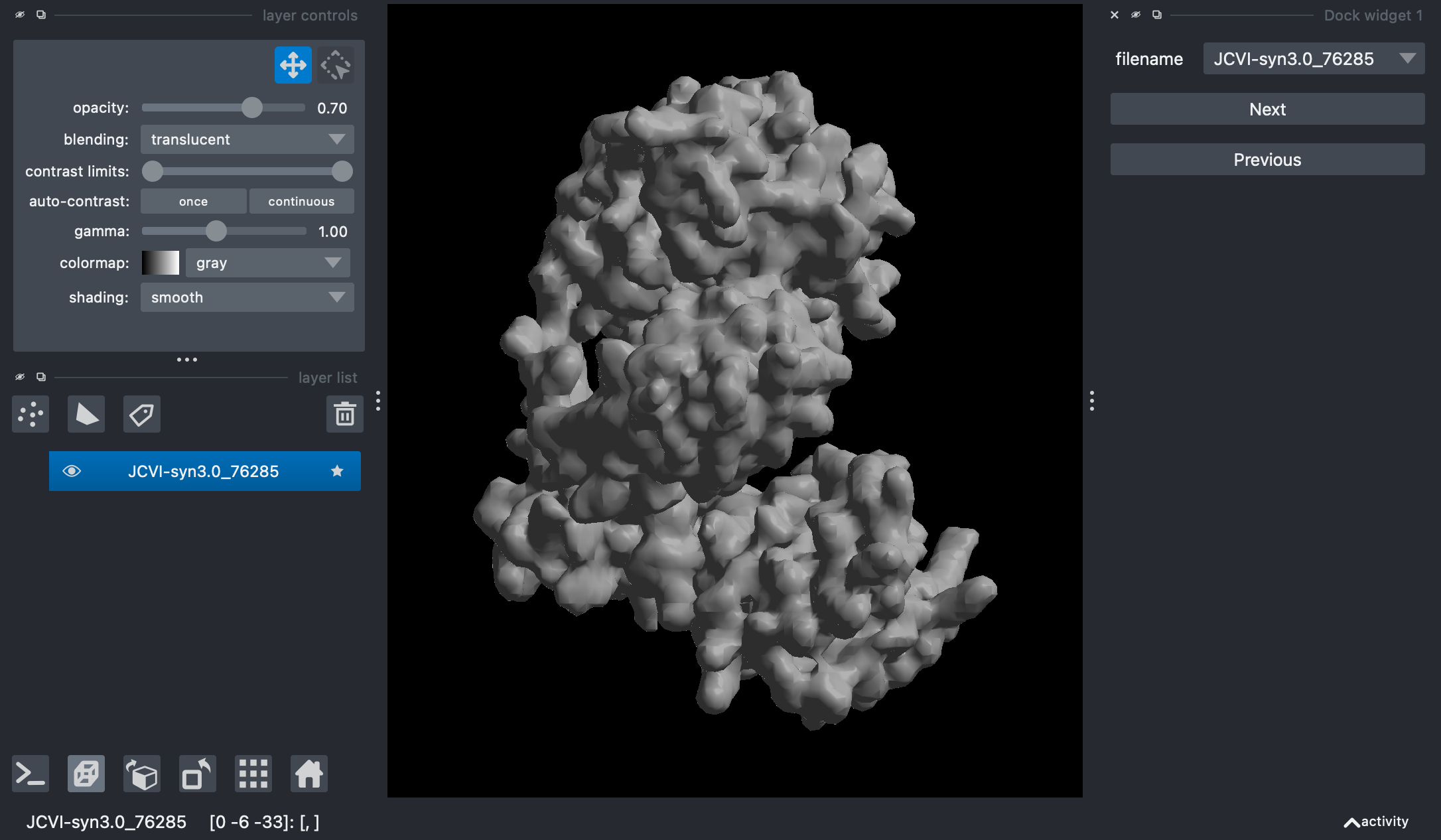Open the filename dropdown selector
The width and height of the screenshot is (1441, 840).
[x=1313, y=59]
